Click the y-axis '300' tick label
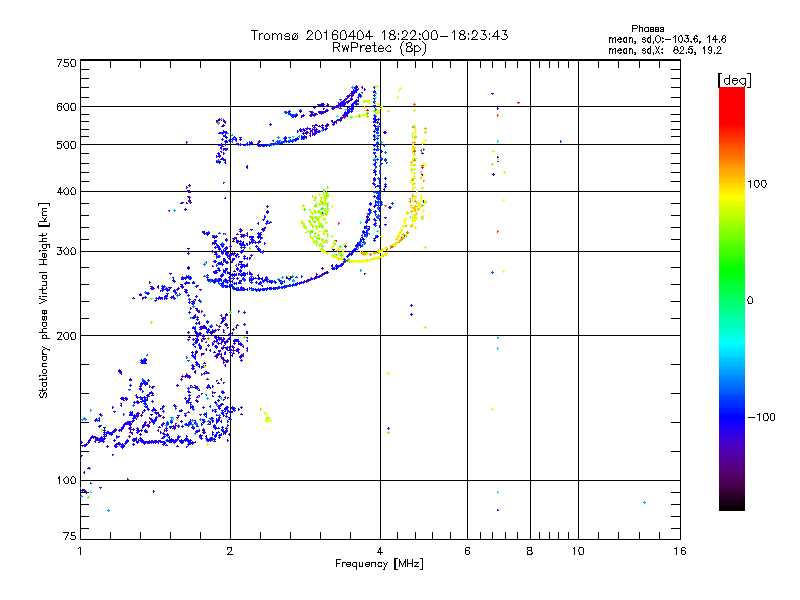The width and height of the screenshot is (800, 600). click(x=66, y=252)
